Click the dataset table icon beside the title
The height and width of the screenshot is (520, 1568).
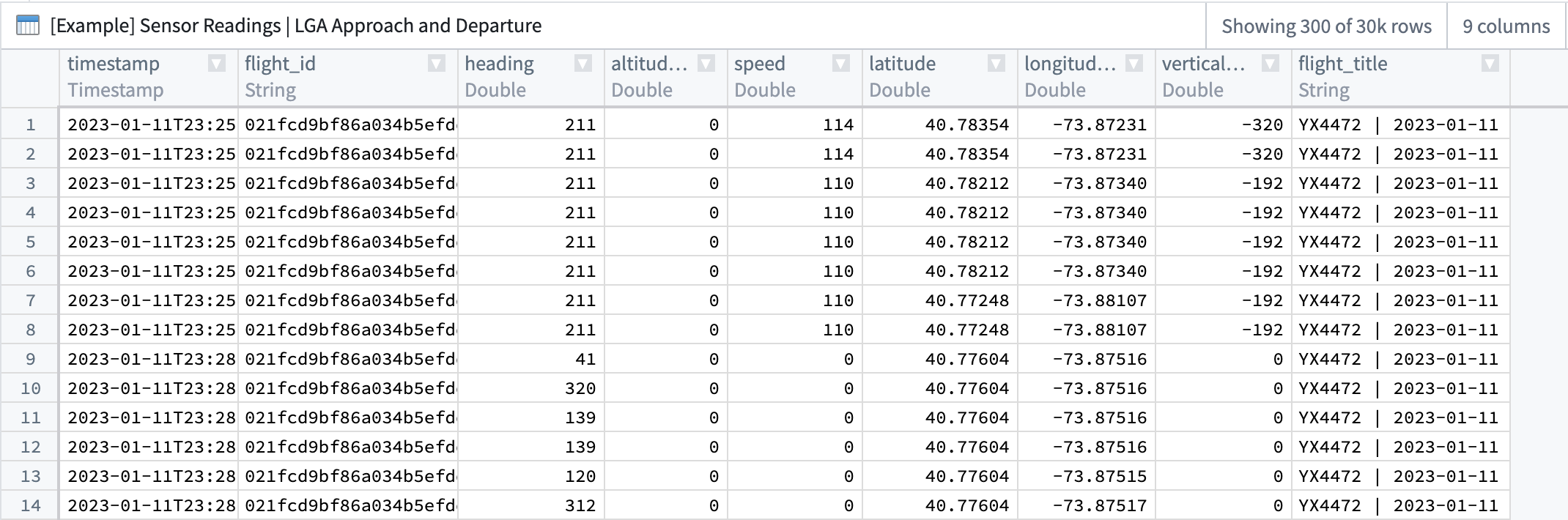[28, 26]
